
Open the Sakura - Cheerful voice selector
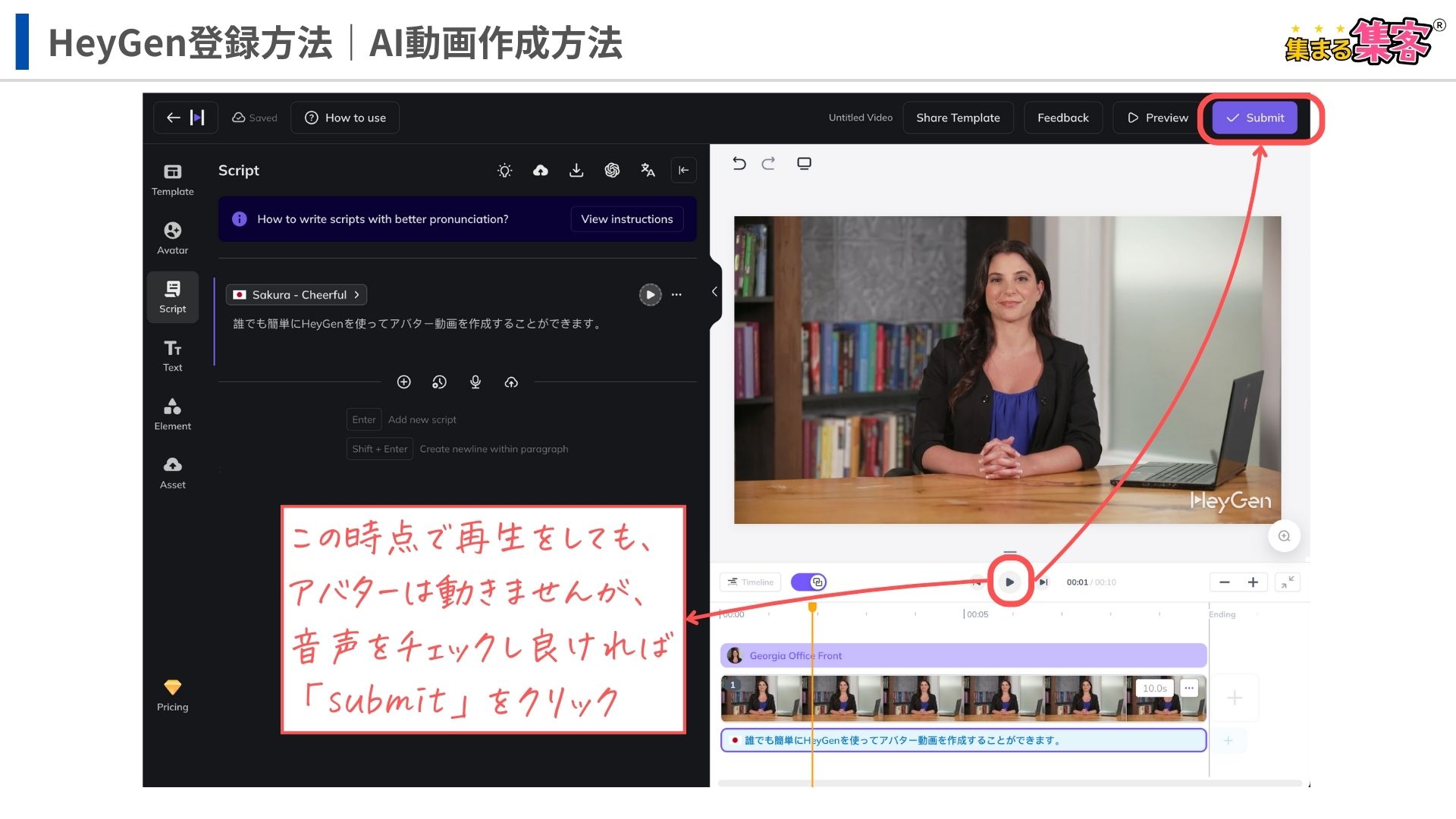tap(297, 295)
